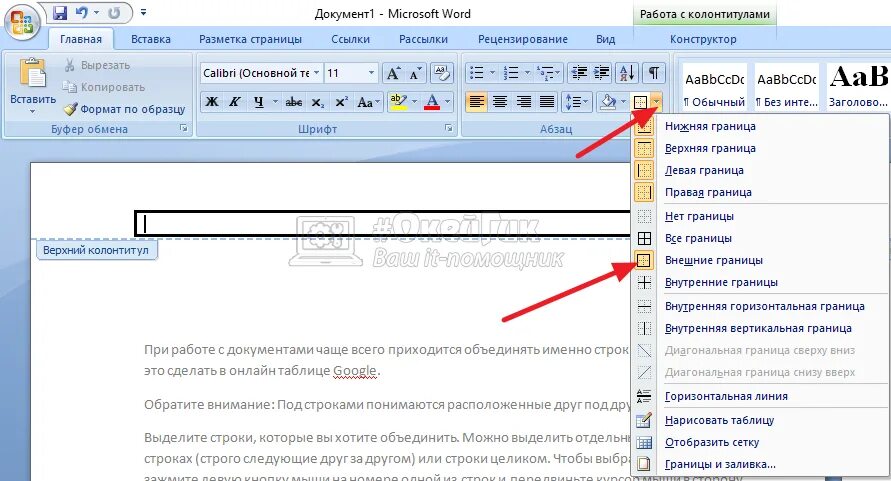Image resolution: width=891 pixels, height=481 pixels.
Task: Switch to Ссылки ribbon tab
Action: click(351, 39)
